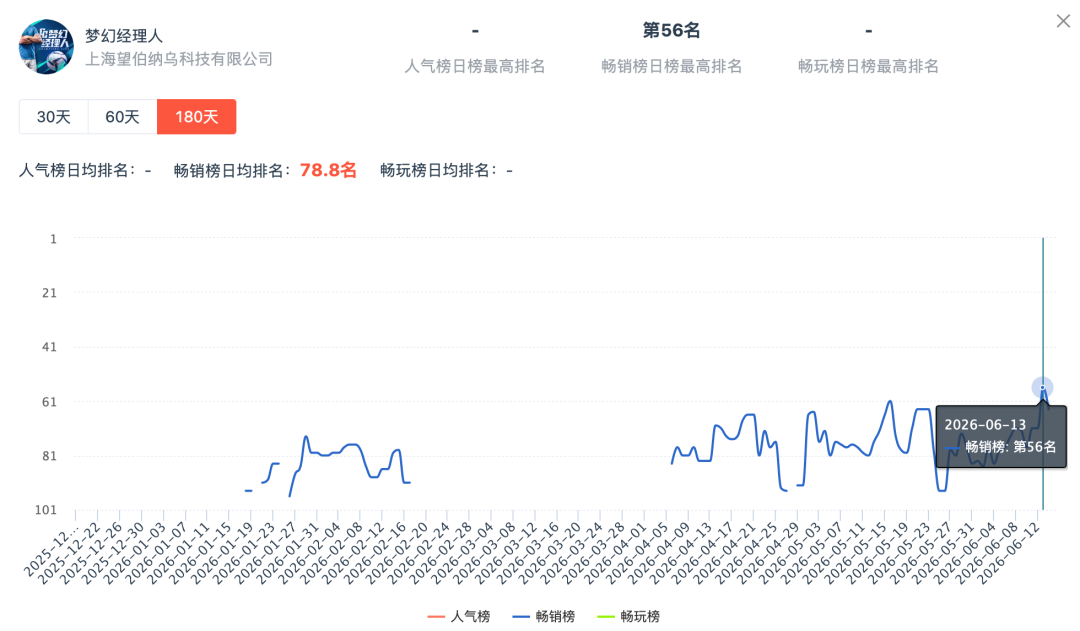Toggle the 畅销榜 legend series
The height and width of the screenshot is (631, 1080).
(x=543, y=616)
